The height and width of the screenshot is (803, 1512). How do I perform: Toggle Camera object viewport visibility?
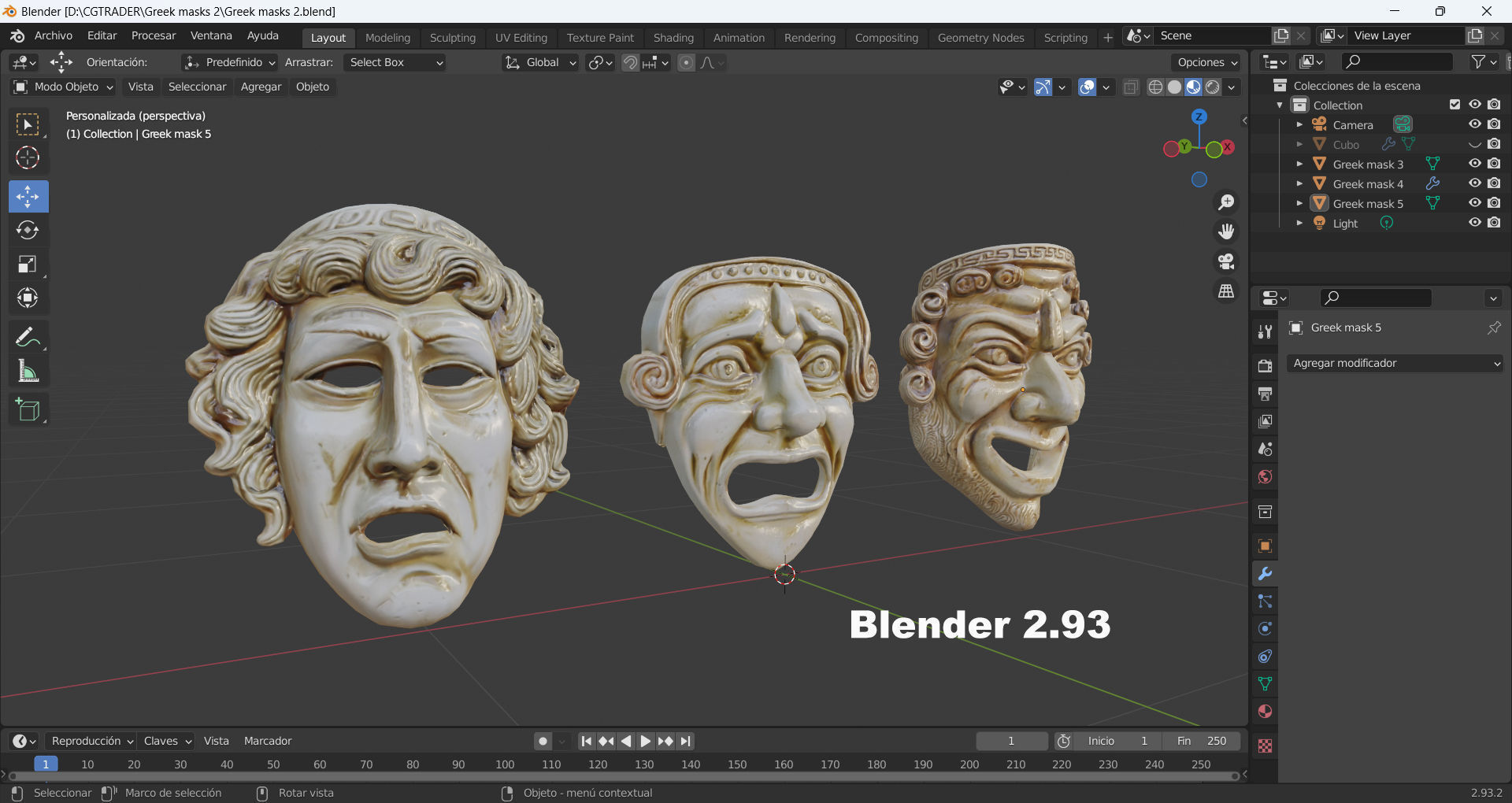[x=1475, y=124]
